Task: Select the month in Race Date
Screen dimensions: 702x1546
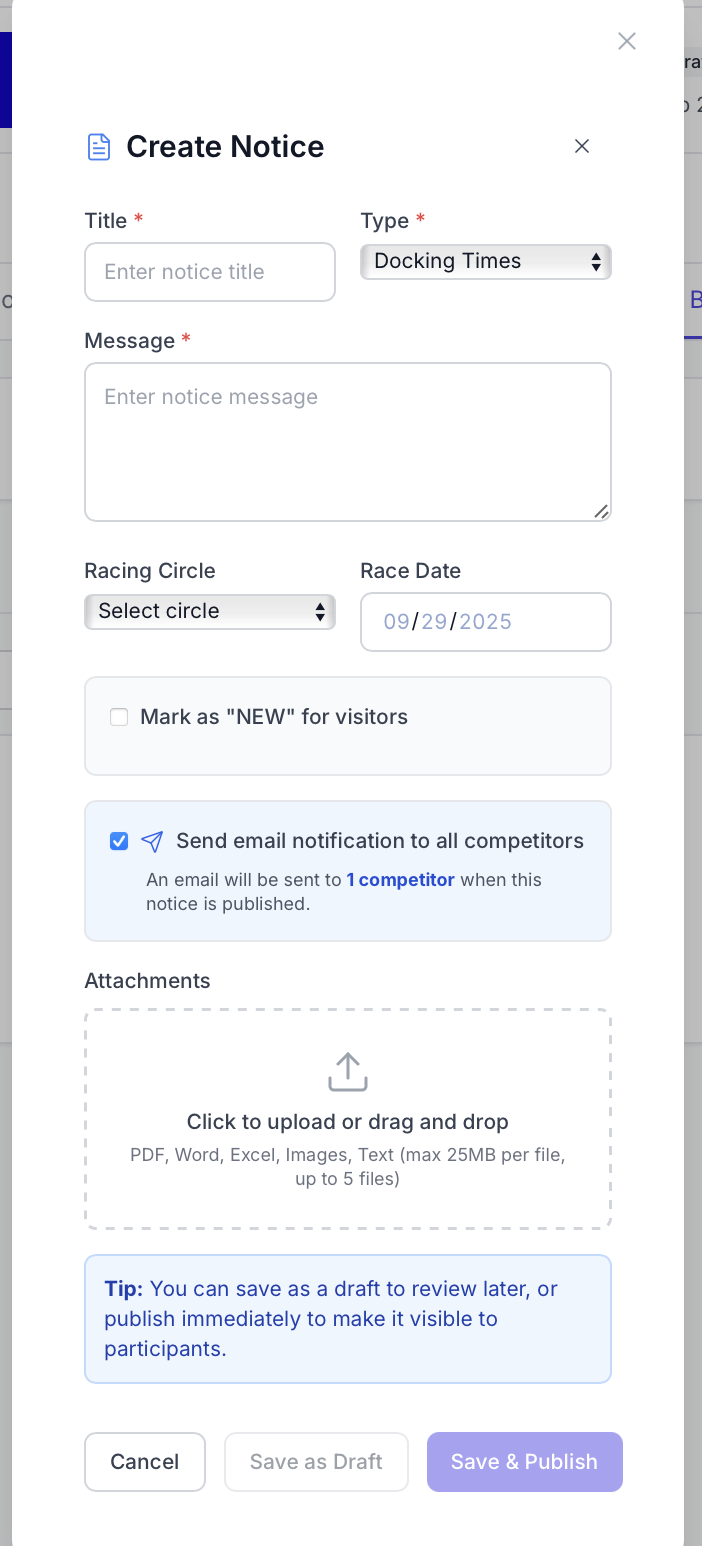Action: pos(396,622)
